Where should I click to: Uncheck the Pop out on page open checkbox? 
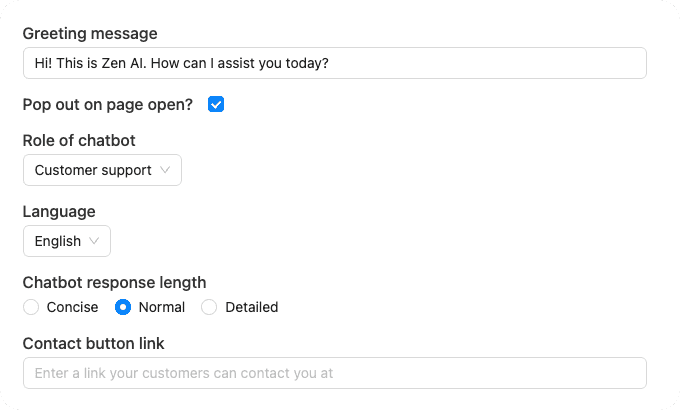[x=216, y=104]
